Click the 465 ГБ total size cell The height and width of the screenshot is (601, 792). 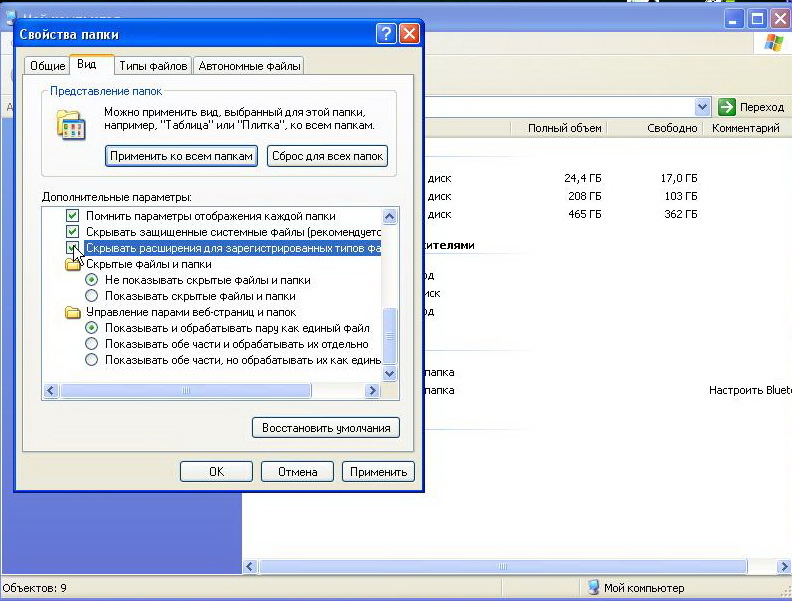coord(585,214)
